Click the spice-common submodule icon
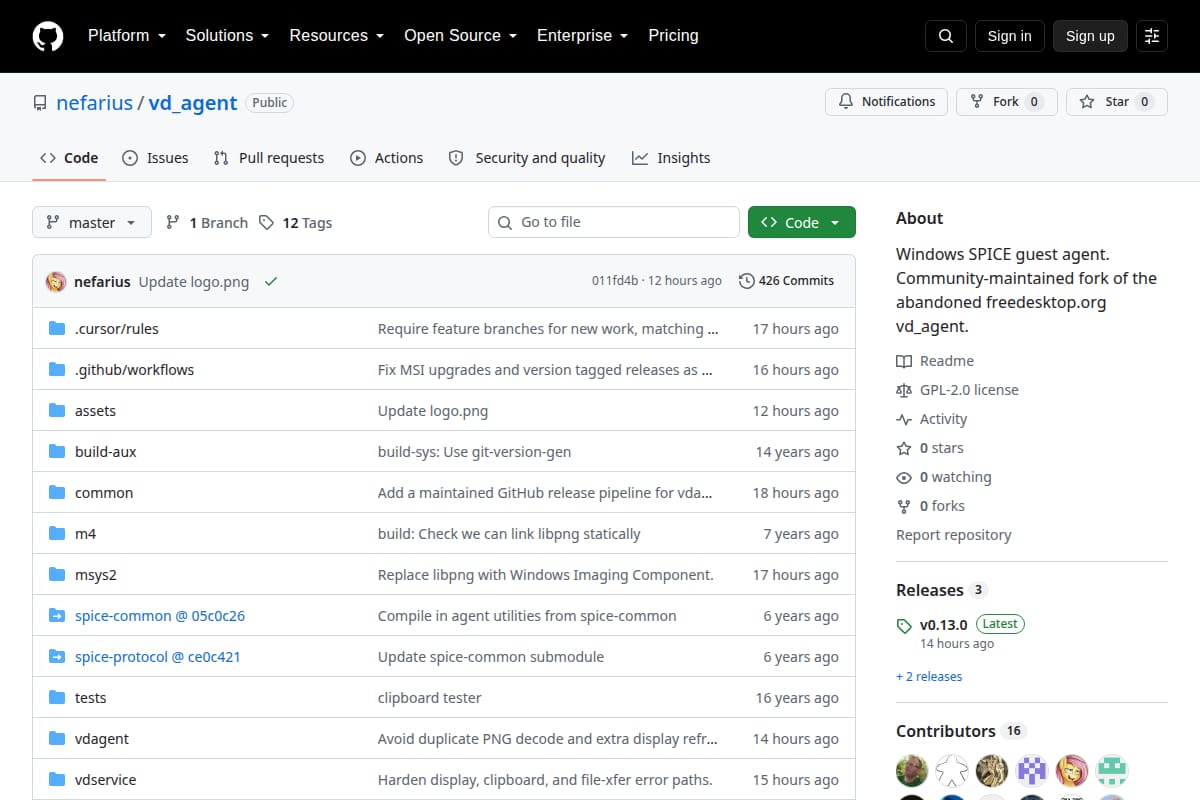 [57, 615]
